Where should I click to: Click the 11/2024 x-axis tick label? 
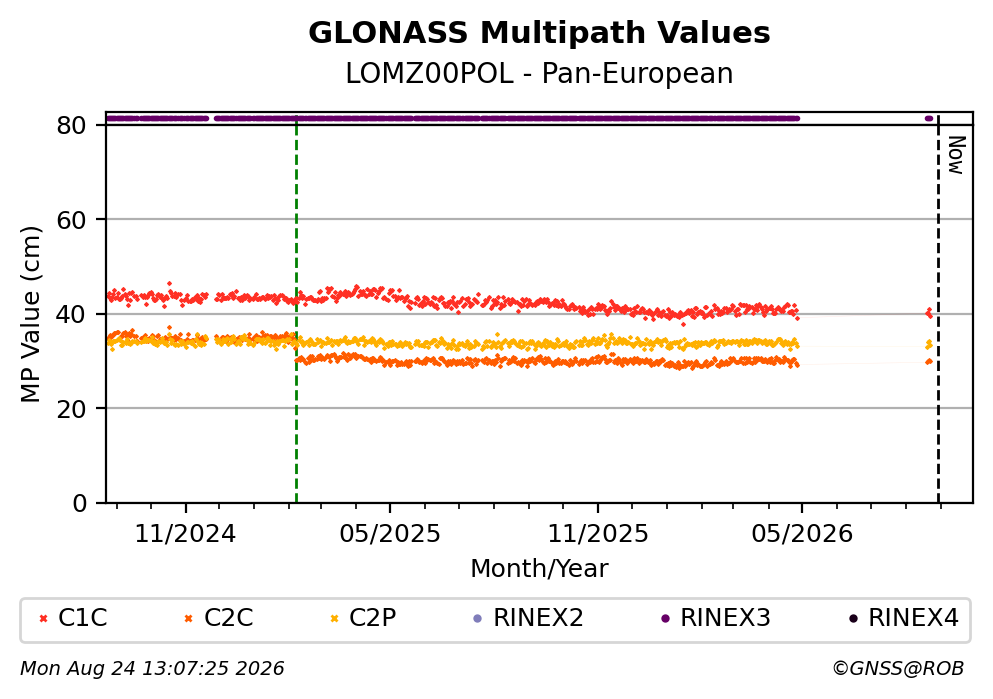point(186,534)
